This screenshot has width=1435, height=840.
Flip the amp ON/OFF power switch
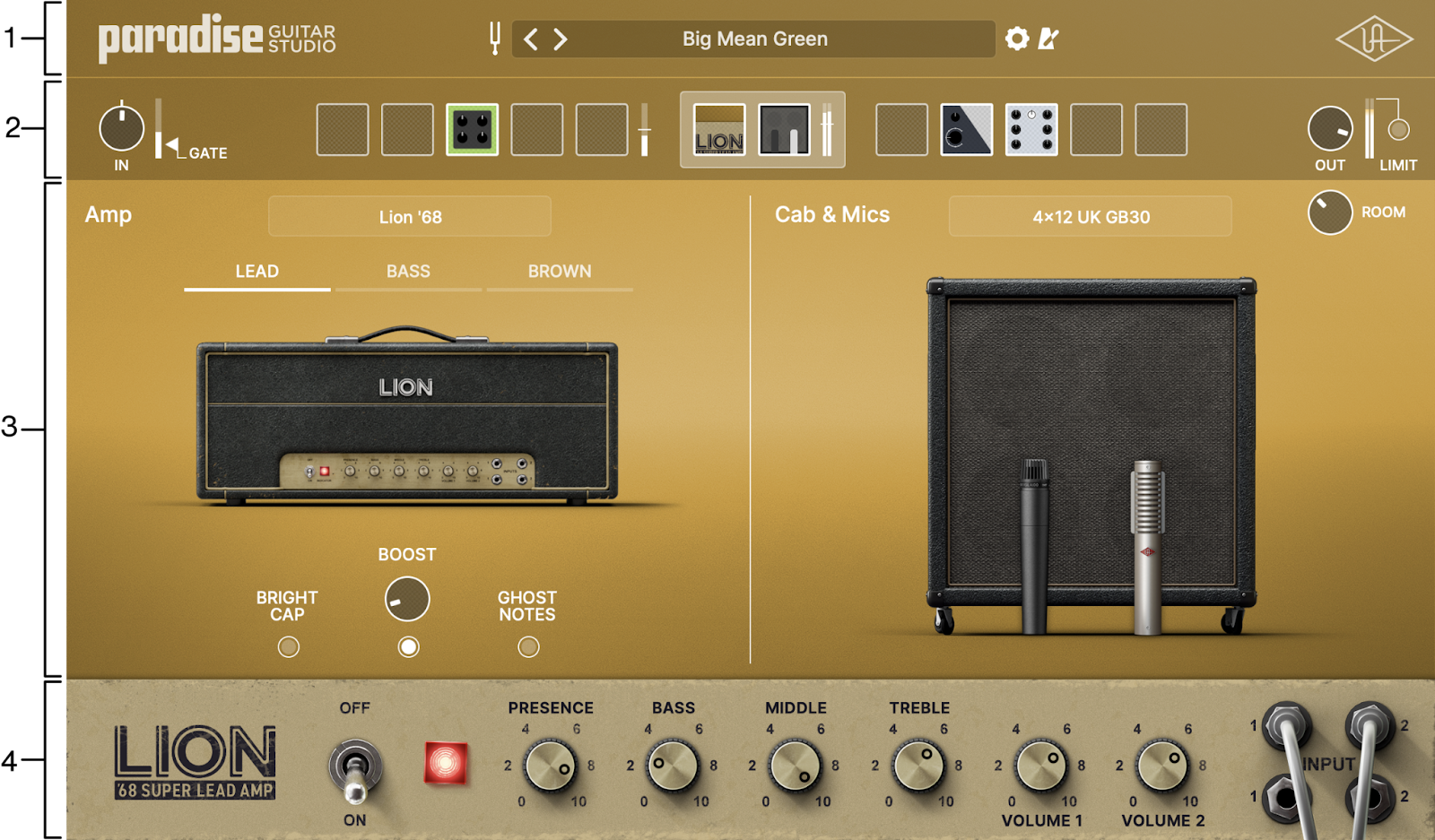pyautogui.click(x=355, y=769)
